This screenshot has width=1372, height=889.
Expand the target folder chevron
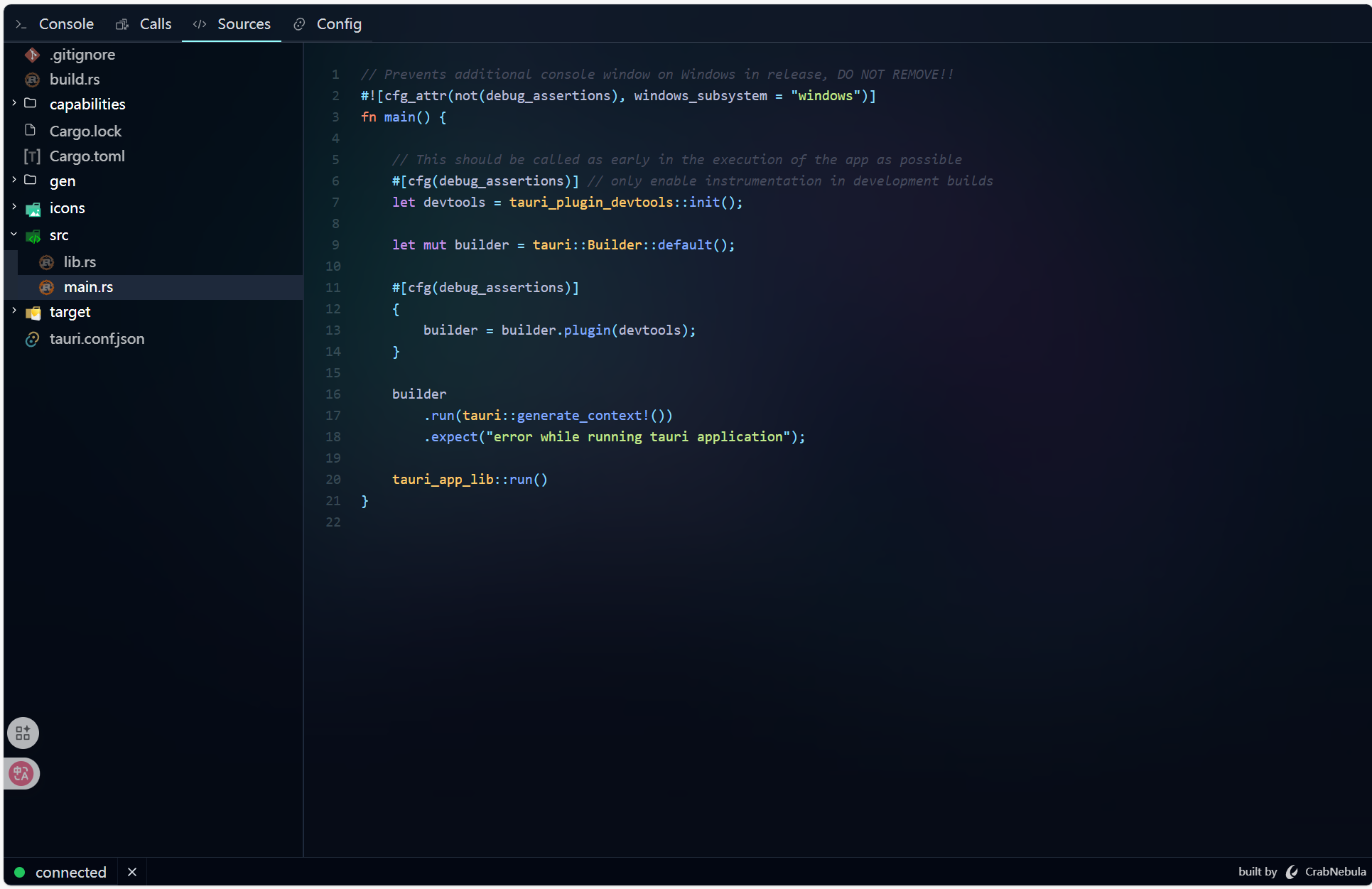[x=14, y=311]
